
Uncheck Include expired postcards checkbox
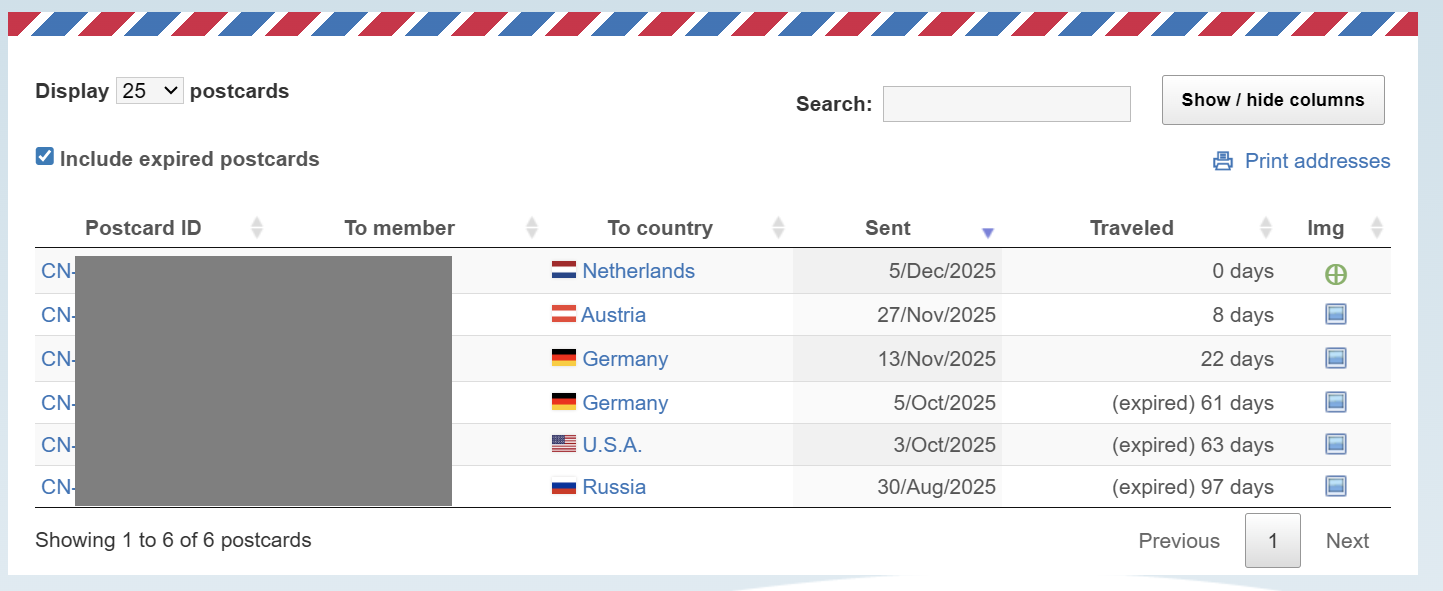(44, 157)
